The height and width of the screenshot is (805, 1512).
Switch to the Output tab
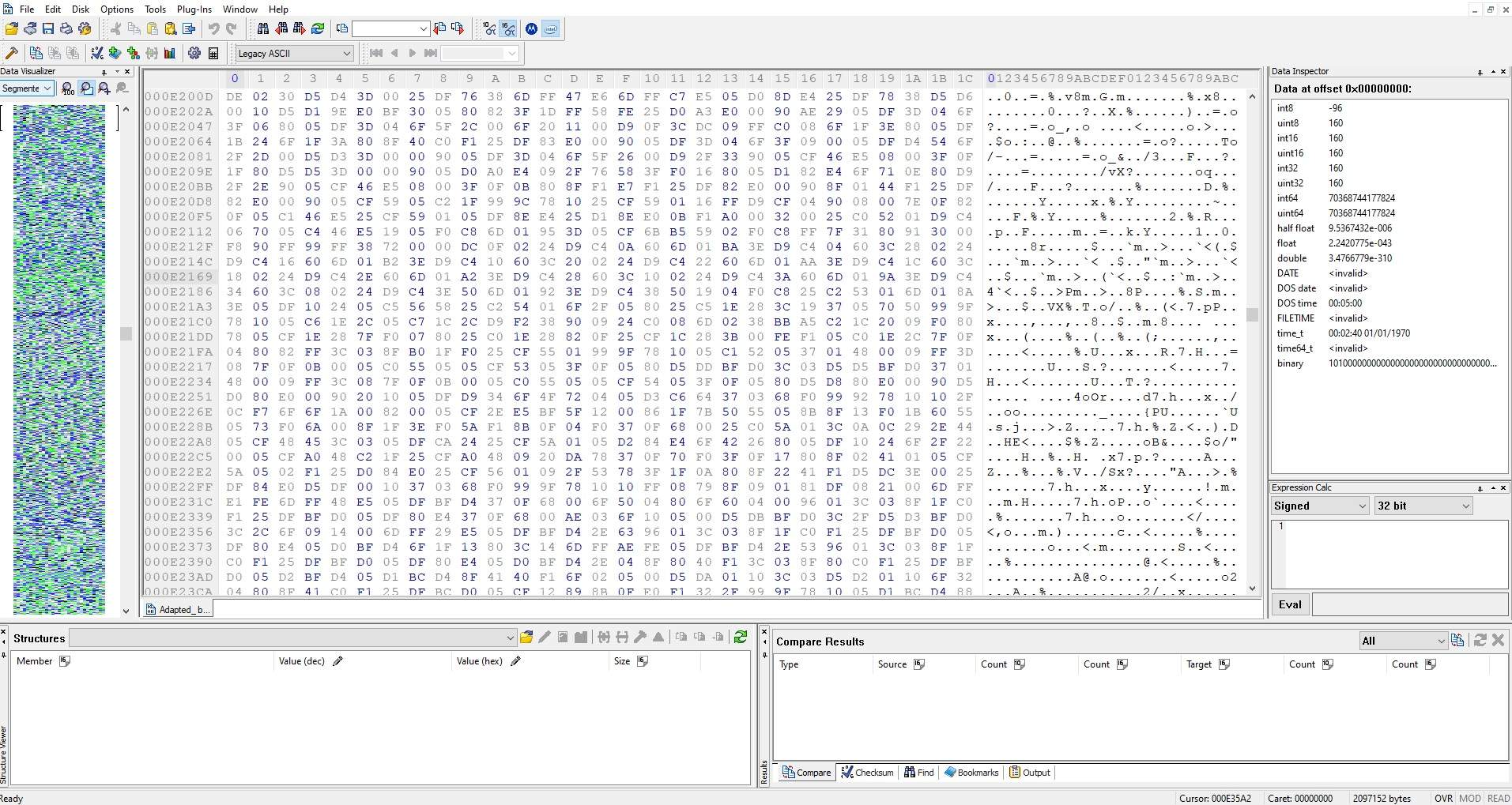point(1030,773)
